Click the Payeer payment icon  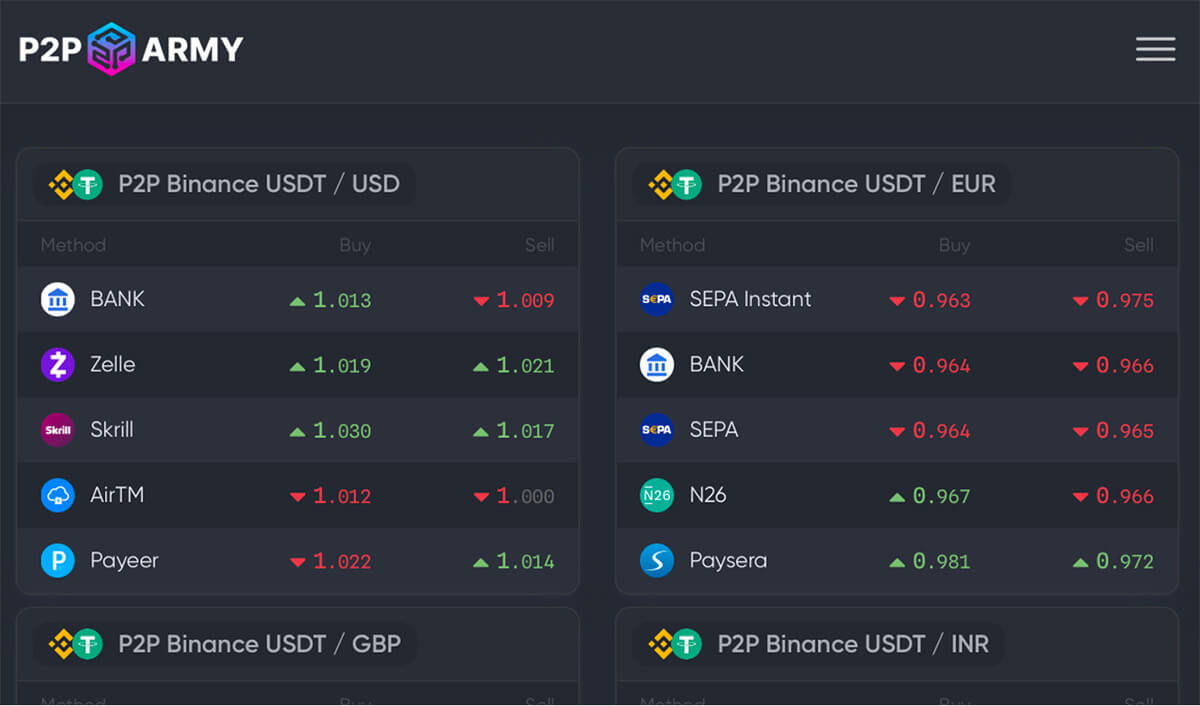58,560
